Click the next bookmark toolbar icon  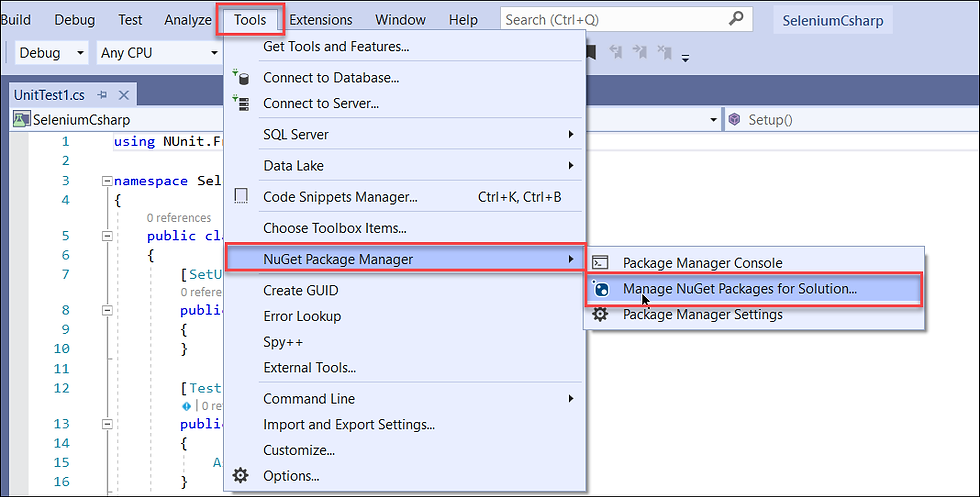(x=640, y=53)
